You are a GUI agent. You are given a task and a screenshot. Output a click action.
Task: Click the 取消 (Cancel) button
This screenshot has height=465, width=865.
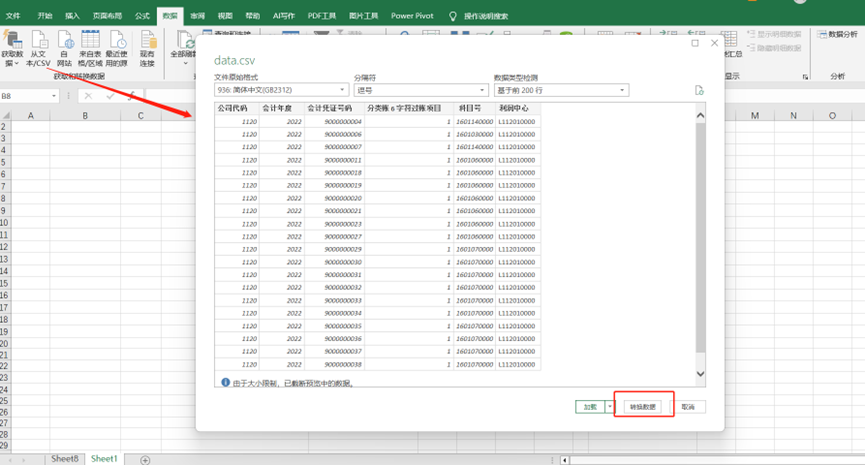pos(688,407)
